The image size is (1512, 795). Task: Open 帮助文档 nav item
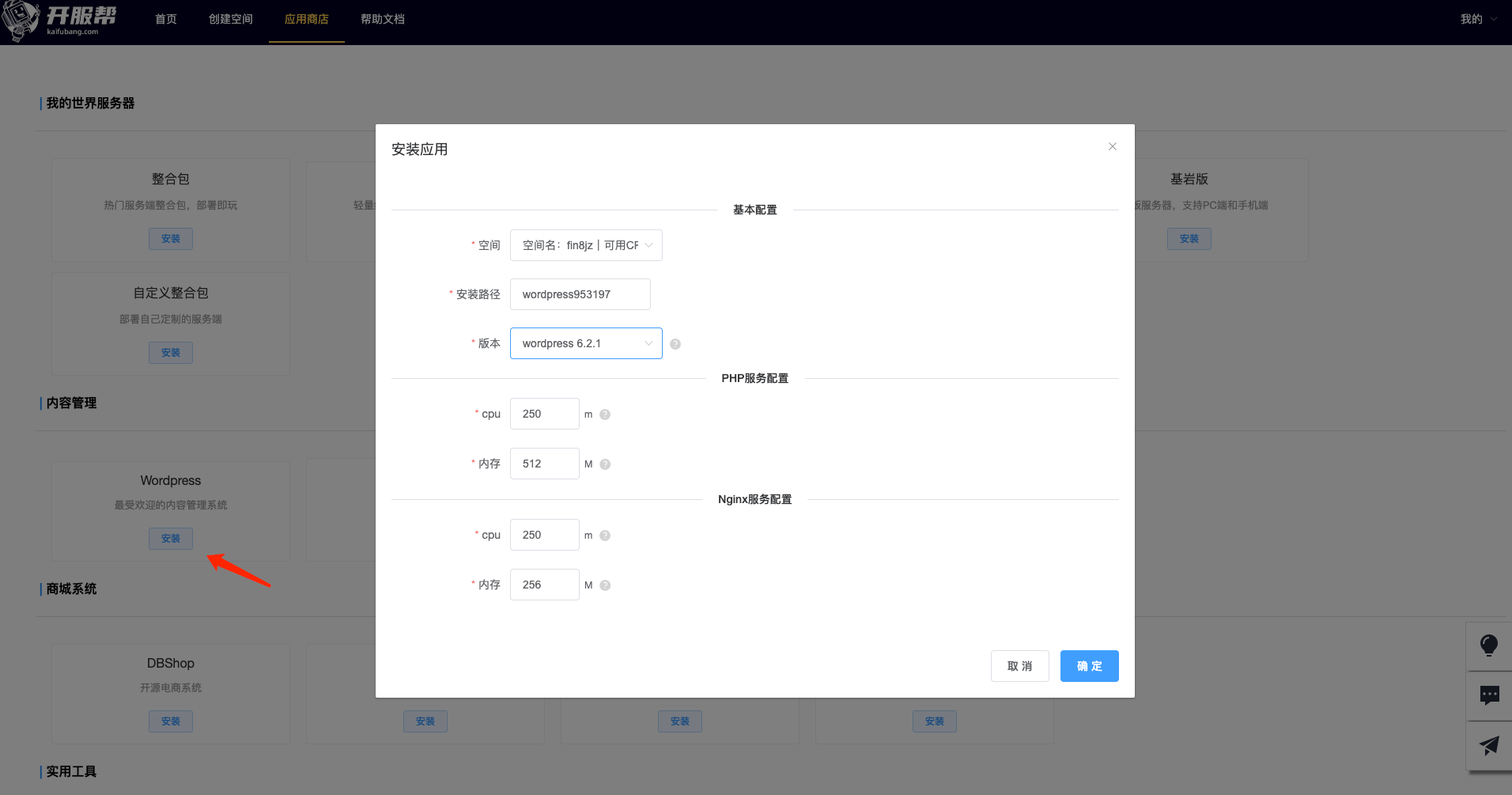(x=383, y=19)
